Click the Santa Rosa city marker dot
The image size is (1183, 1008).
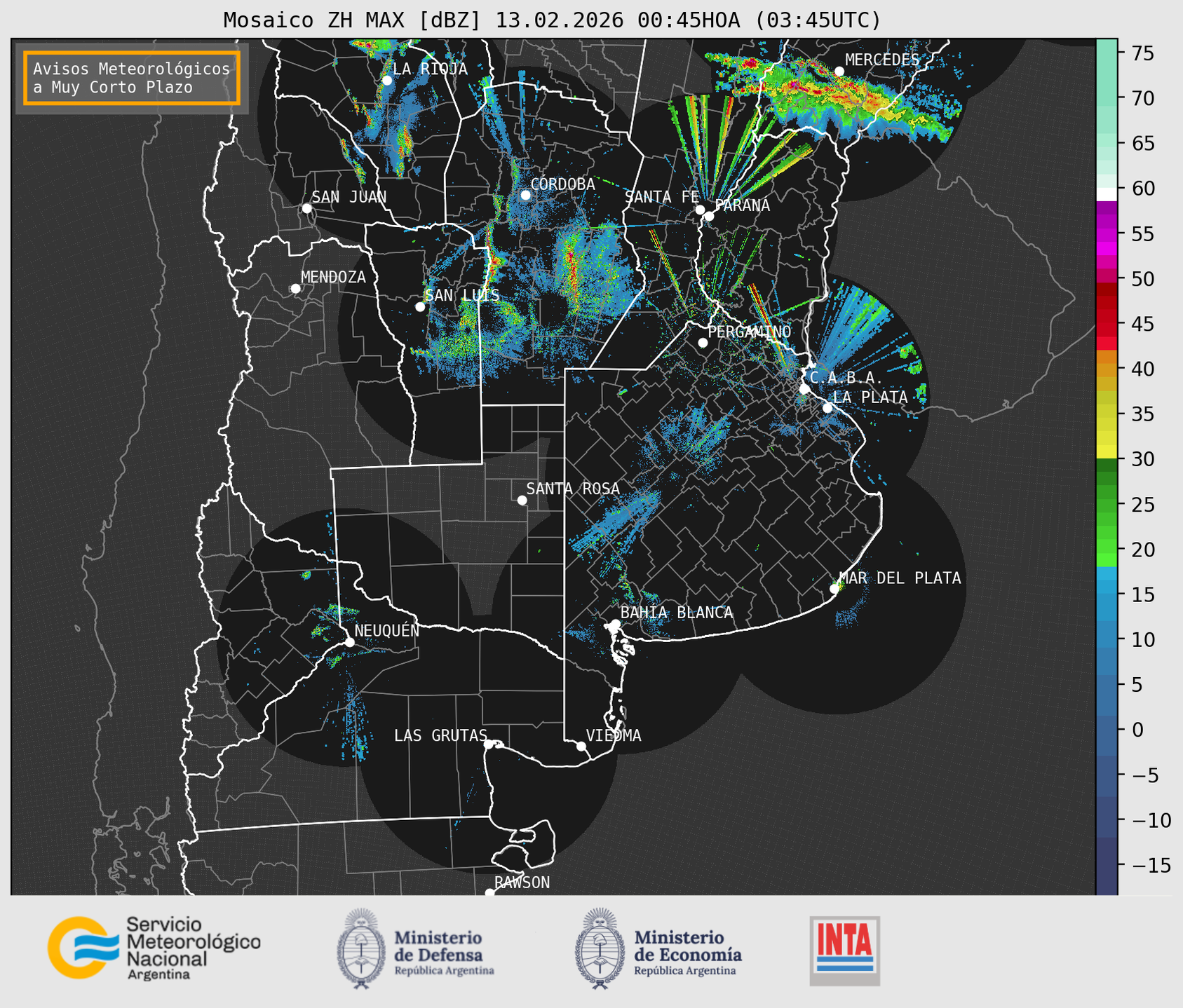(x=522, y=500)
